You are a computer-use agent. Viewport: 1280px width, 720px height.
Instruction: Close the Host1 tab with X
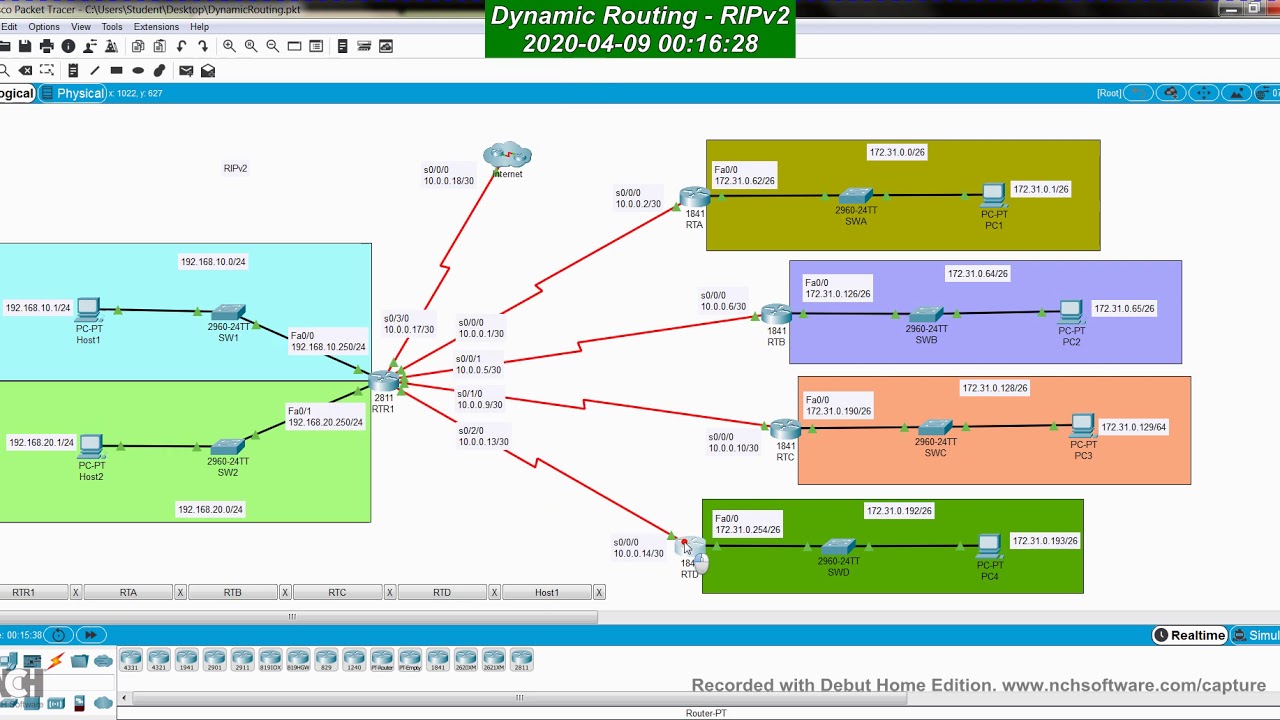click(599, 593)
